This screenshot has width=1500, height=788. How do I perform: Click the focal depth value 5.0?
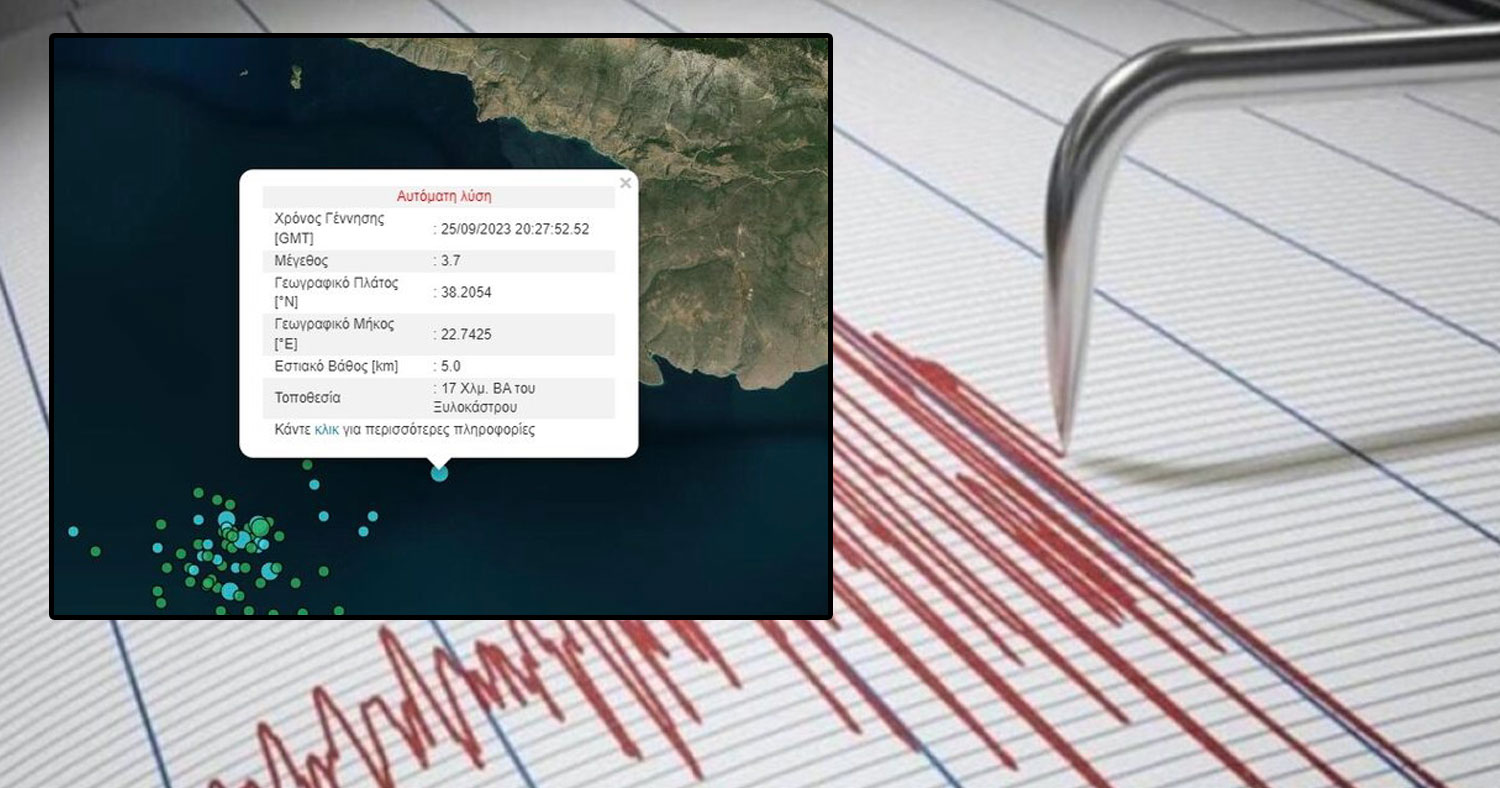click(450, 366)
